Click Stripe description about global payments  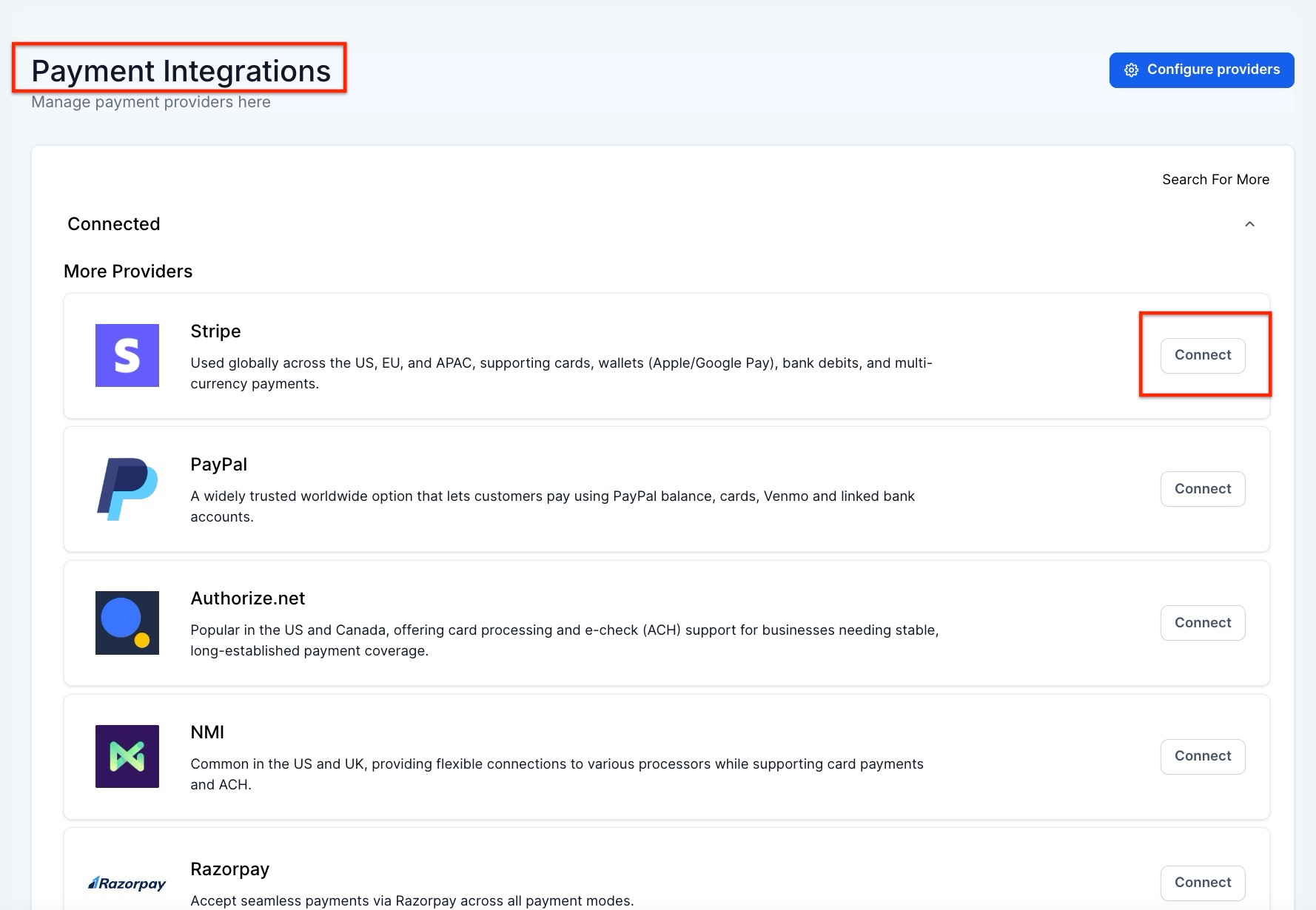pos(561,374)
